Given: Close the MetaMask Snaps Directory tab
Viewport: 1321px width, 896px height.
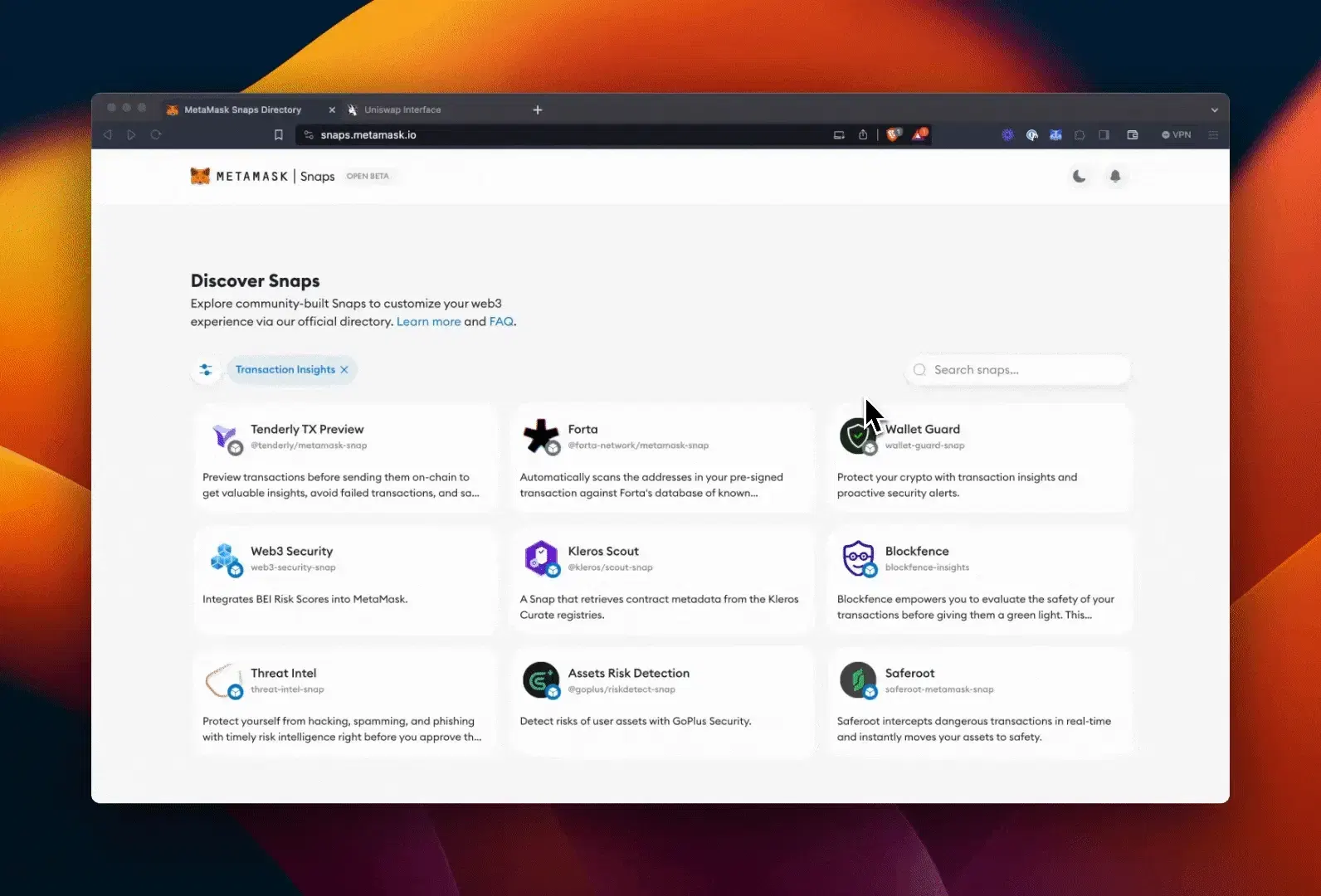Looking at the screenshot, I should [332, 110].
